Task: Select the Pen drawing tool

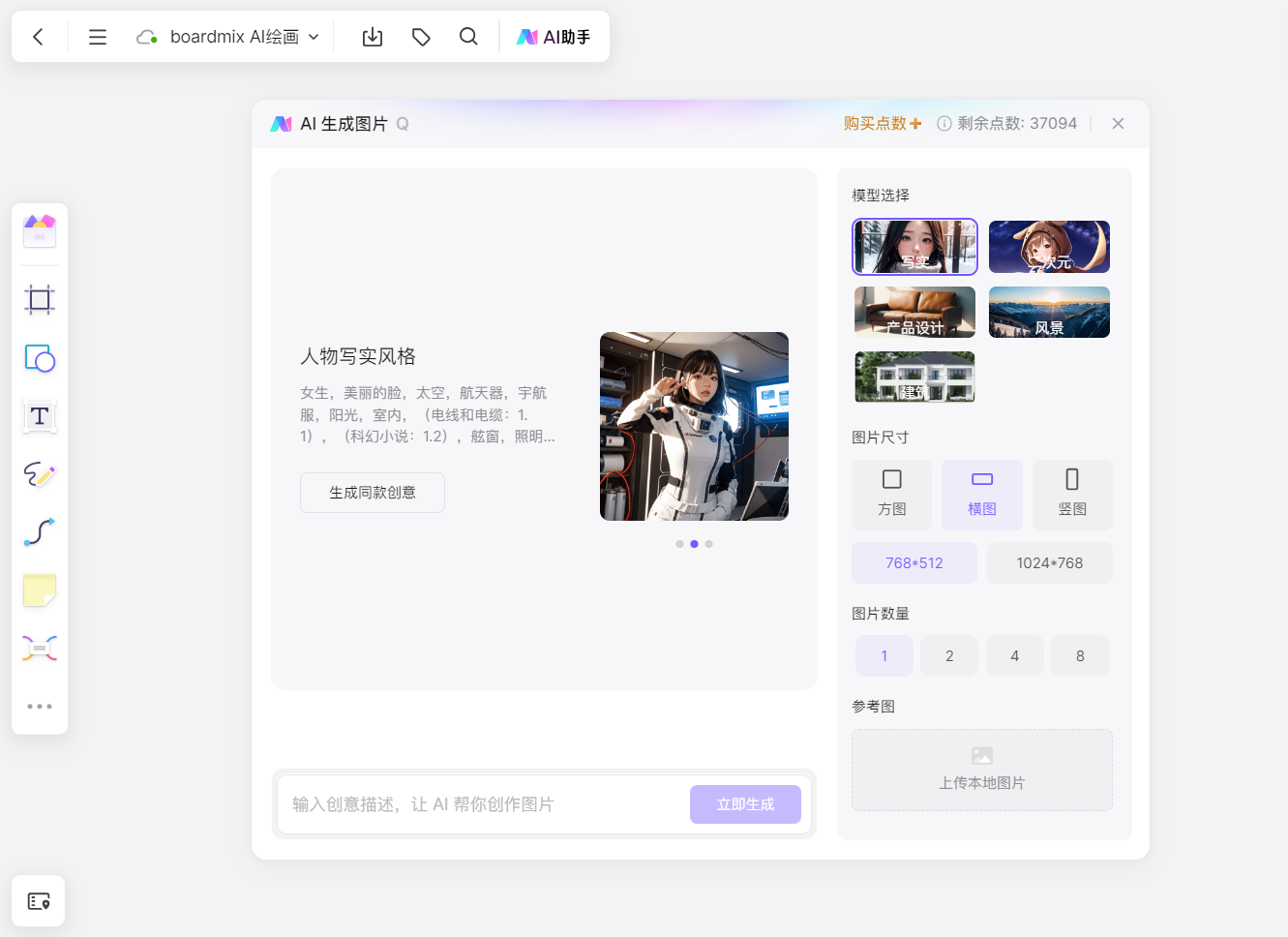Action: (x=40, y=474)
